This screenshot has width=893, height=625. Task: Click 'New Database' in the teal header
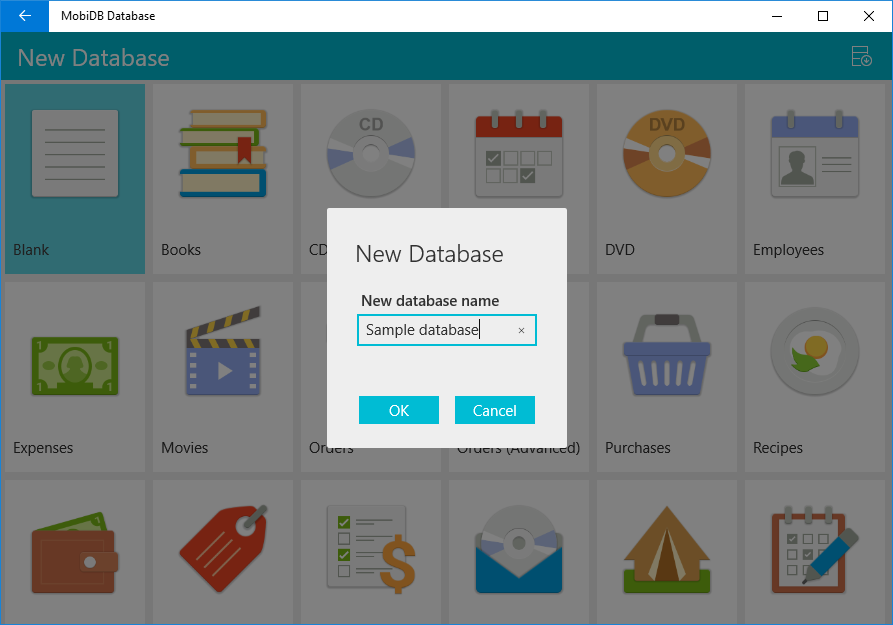(x=93, y=58)
